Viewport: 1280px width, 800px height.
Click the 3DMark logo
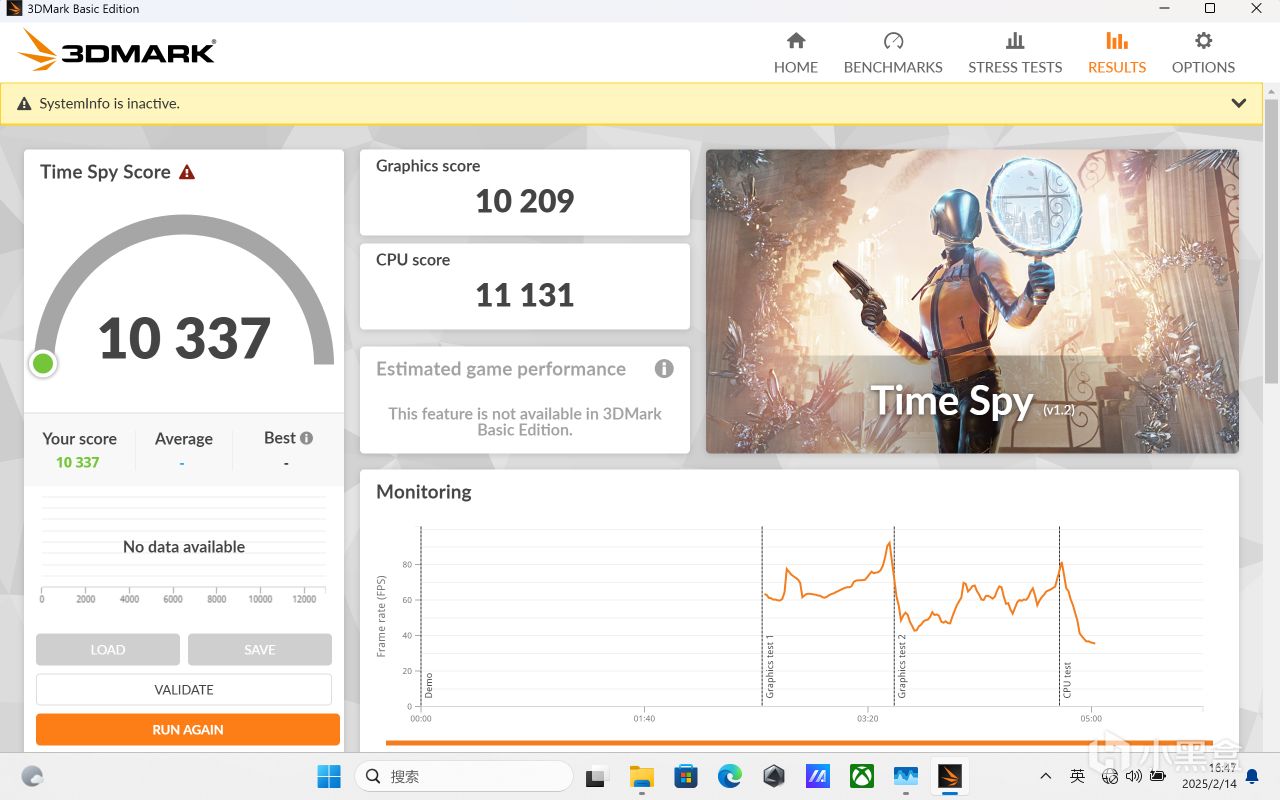[x=117, y=50]
